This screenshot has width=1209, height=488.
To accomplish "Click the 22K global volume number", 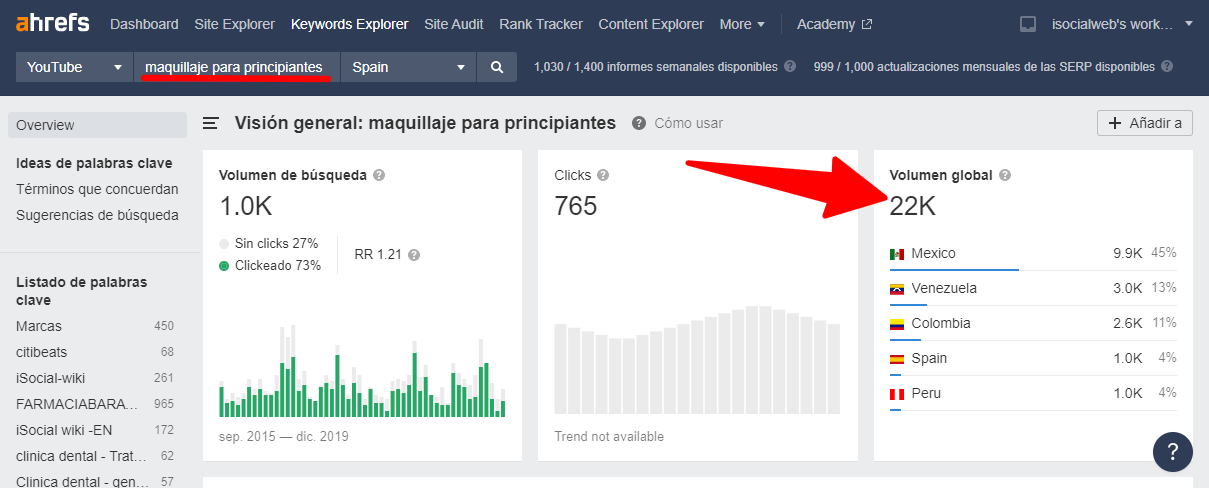I will coord(913,206).
